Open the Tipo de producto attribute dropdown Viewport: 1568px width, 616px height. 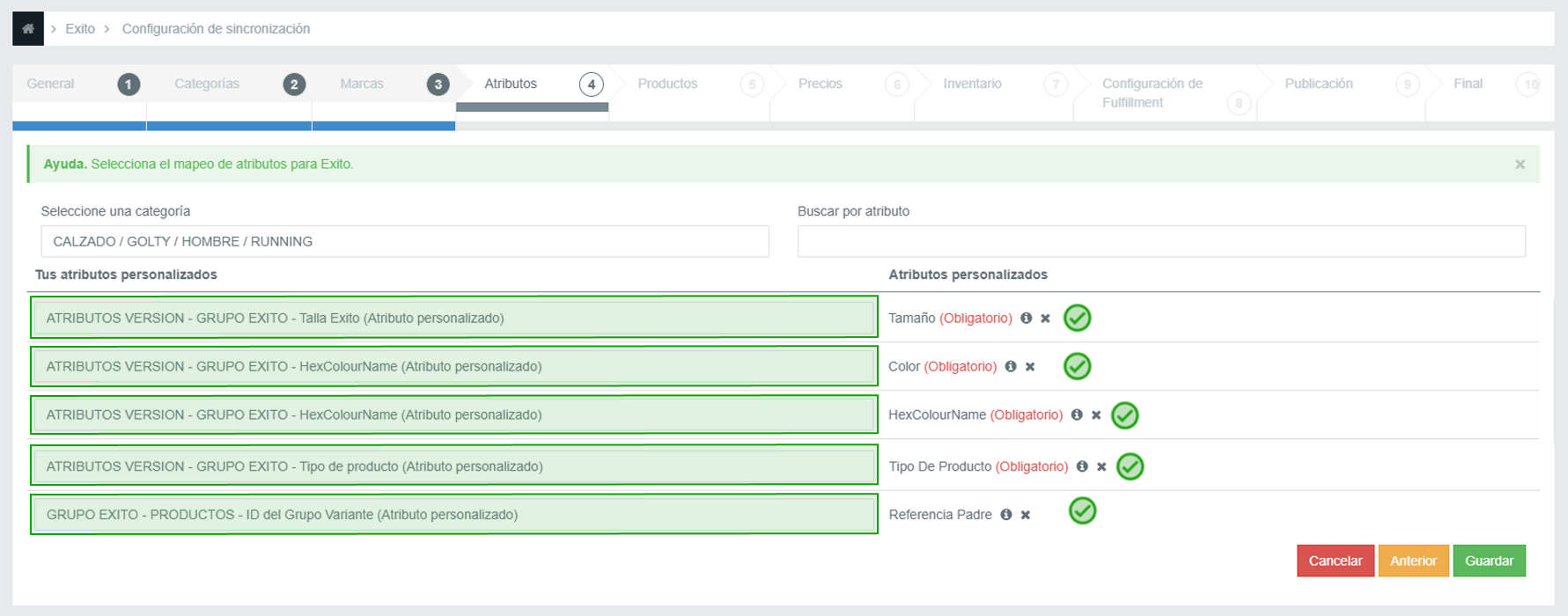click(454, 466)
